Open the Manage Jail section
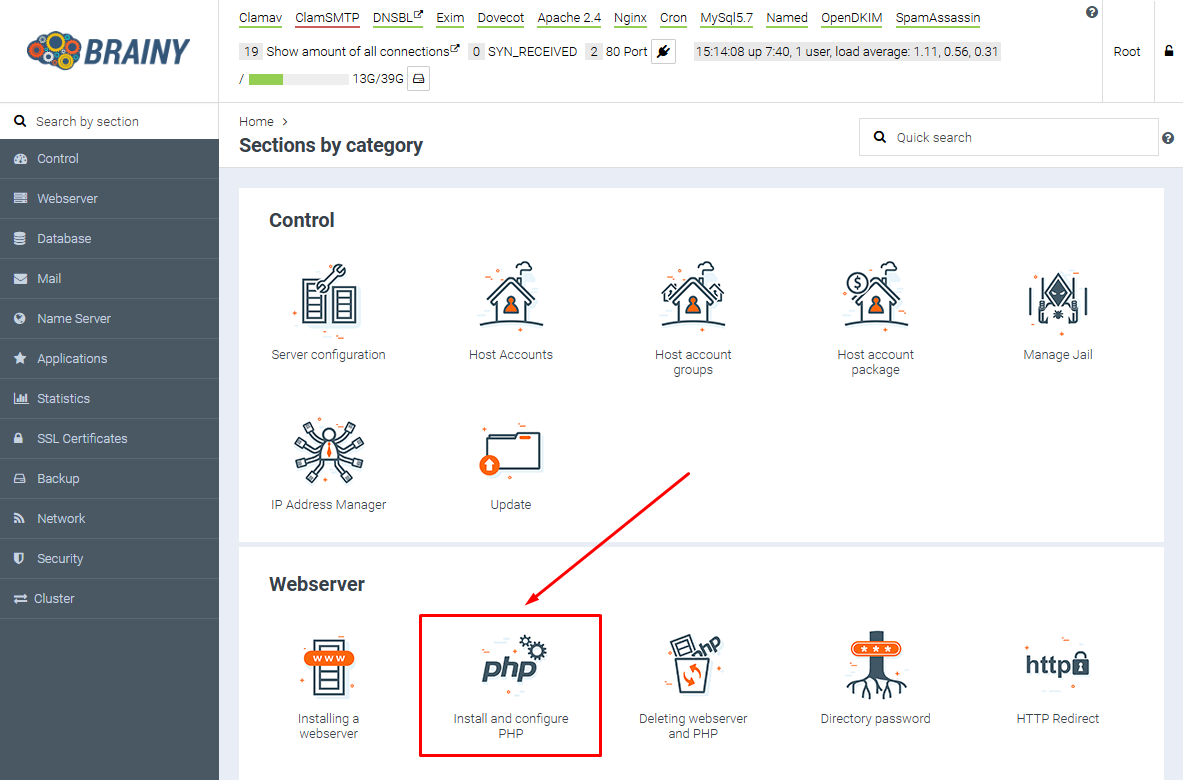This screenshot has width=1183, height=780. (1058, 311)
